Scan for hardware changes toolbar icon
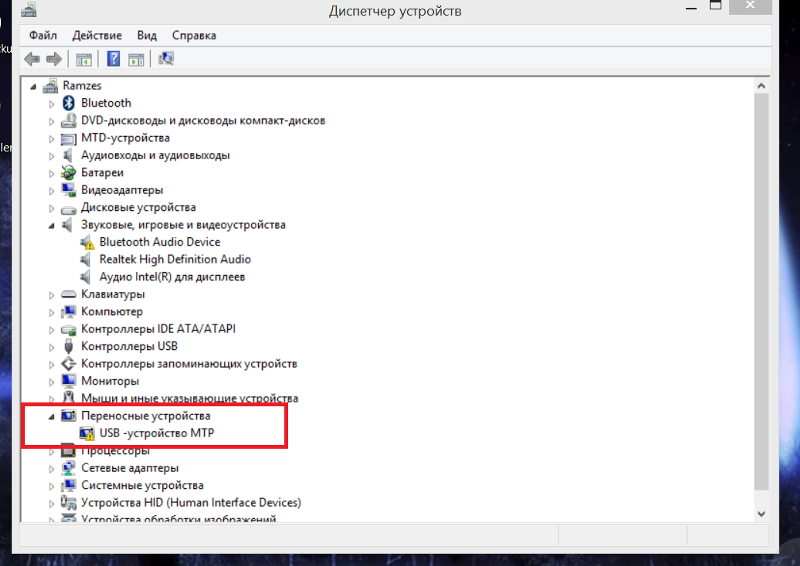Viewport: 800px width, 566px height. tap(166, 59)
